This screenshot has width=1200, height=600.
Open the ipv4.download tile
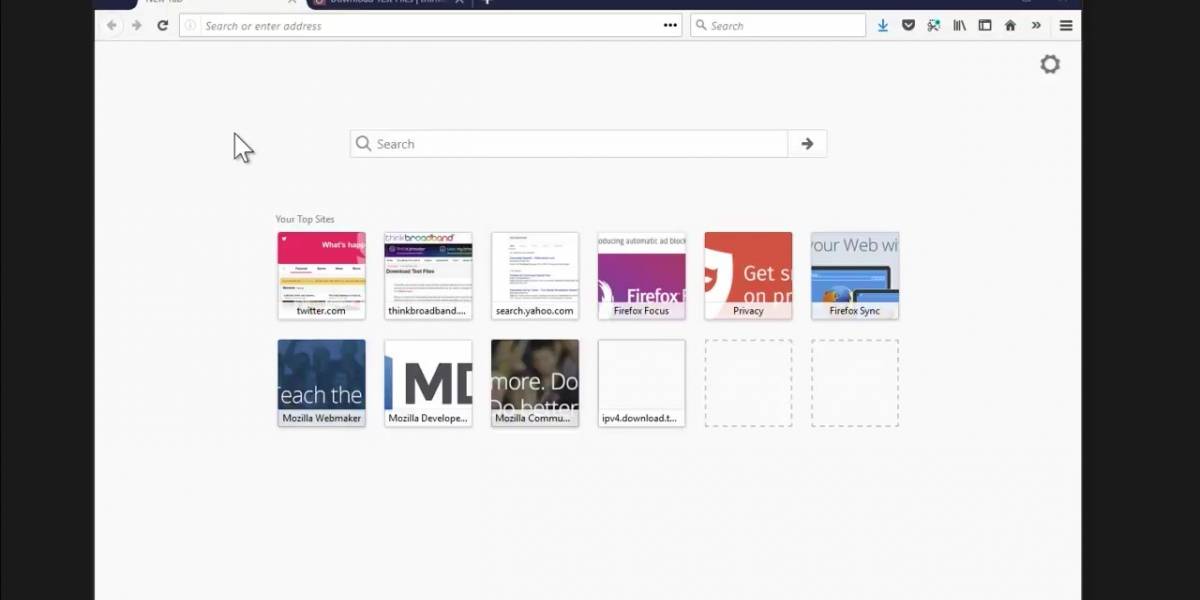click(x=641, y=383)
